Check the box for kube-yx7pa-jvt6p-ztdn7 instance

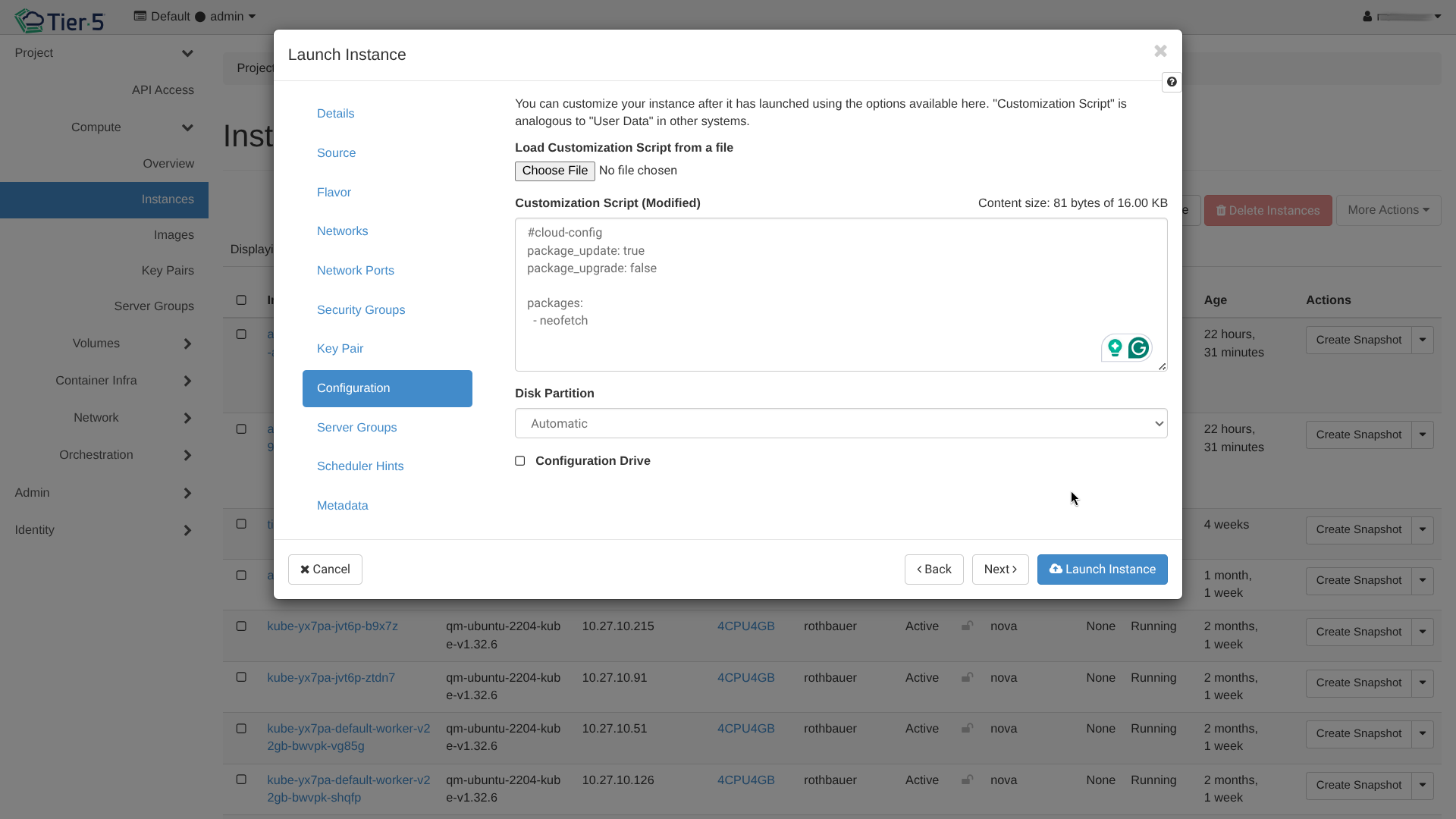tap(241, 677)
